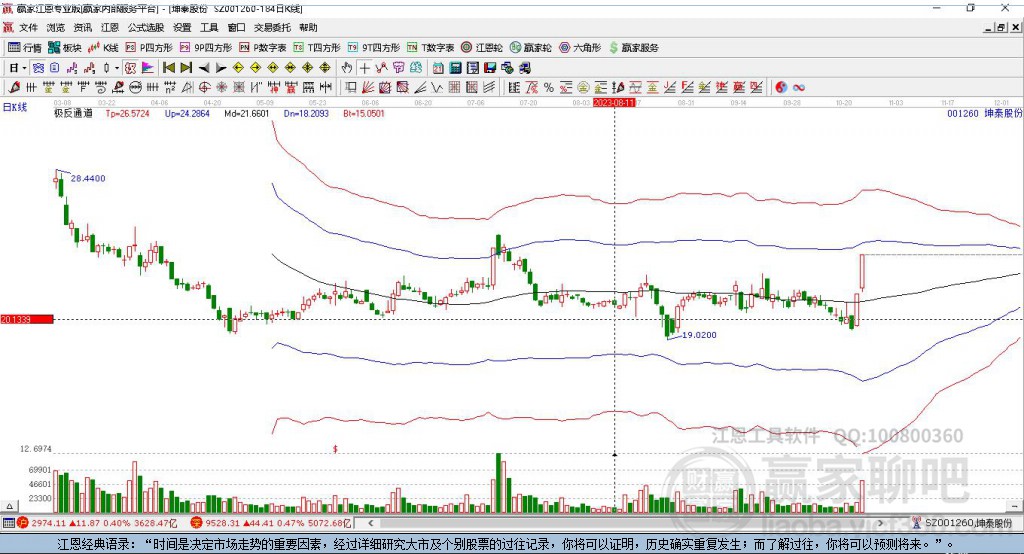This screenshot has width=1024, height=554.
Task: Open the calculator icon
Action: click(x=455, y=68)
